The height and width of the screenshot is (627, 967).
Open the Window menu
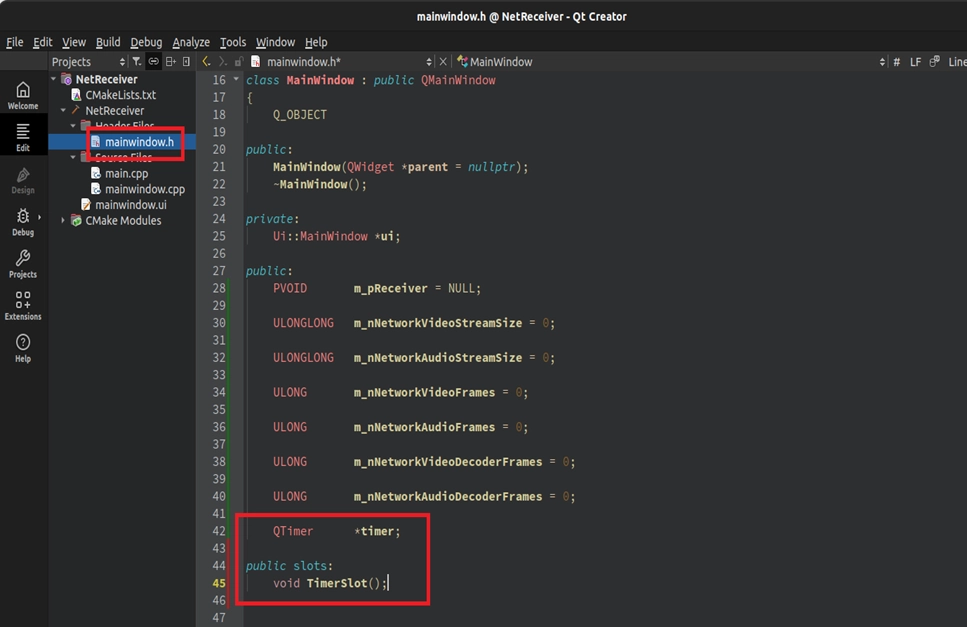(x=275, y=42)
